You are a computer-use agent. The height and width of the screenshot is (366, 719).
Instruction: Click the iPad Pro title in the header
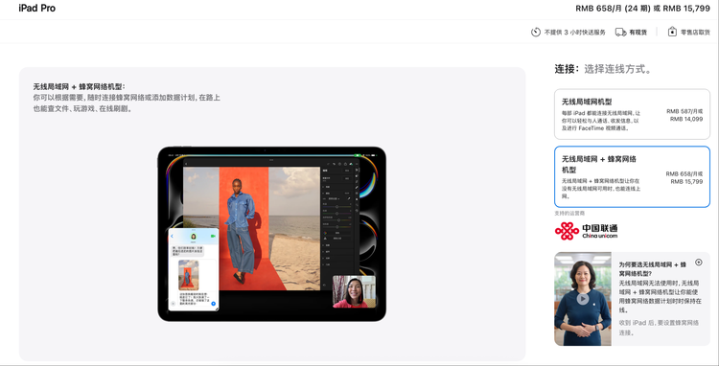pos(37,8)
